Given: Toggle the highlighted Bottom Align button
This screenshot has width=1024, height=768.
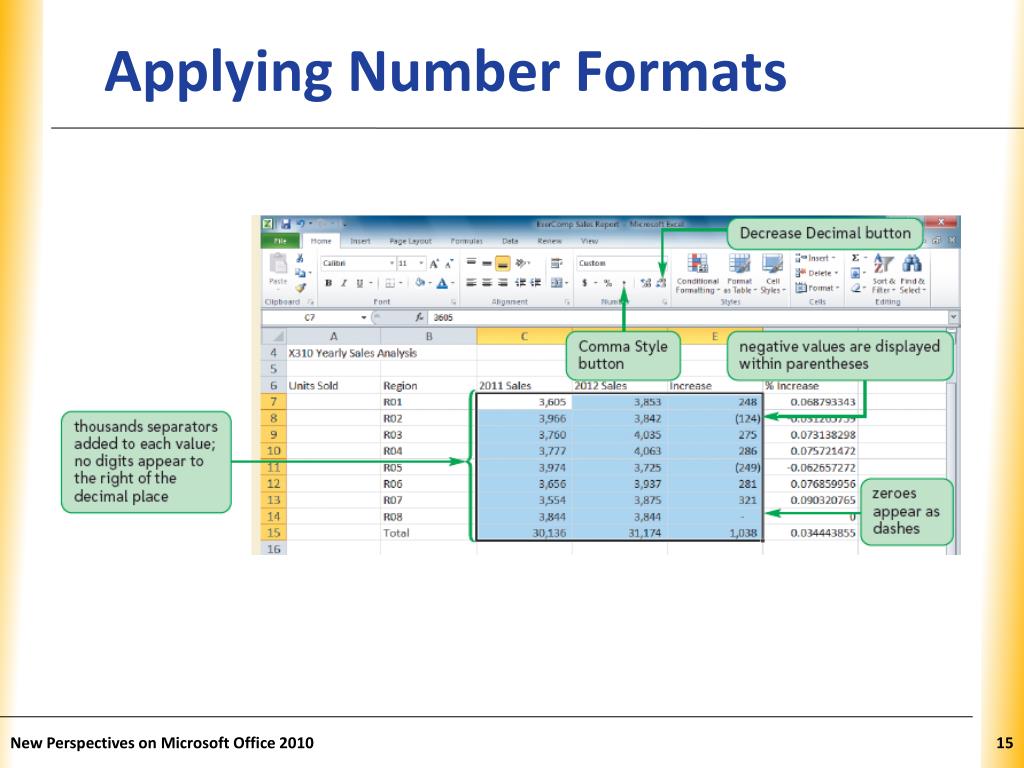Looking at the screenshot, I should point(502,263).
